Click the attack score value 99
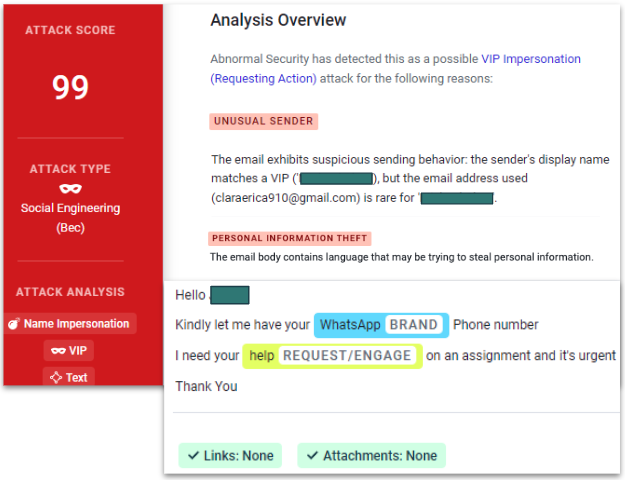Screen dimensions: 625x480 (71, 87)
